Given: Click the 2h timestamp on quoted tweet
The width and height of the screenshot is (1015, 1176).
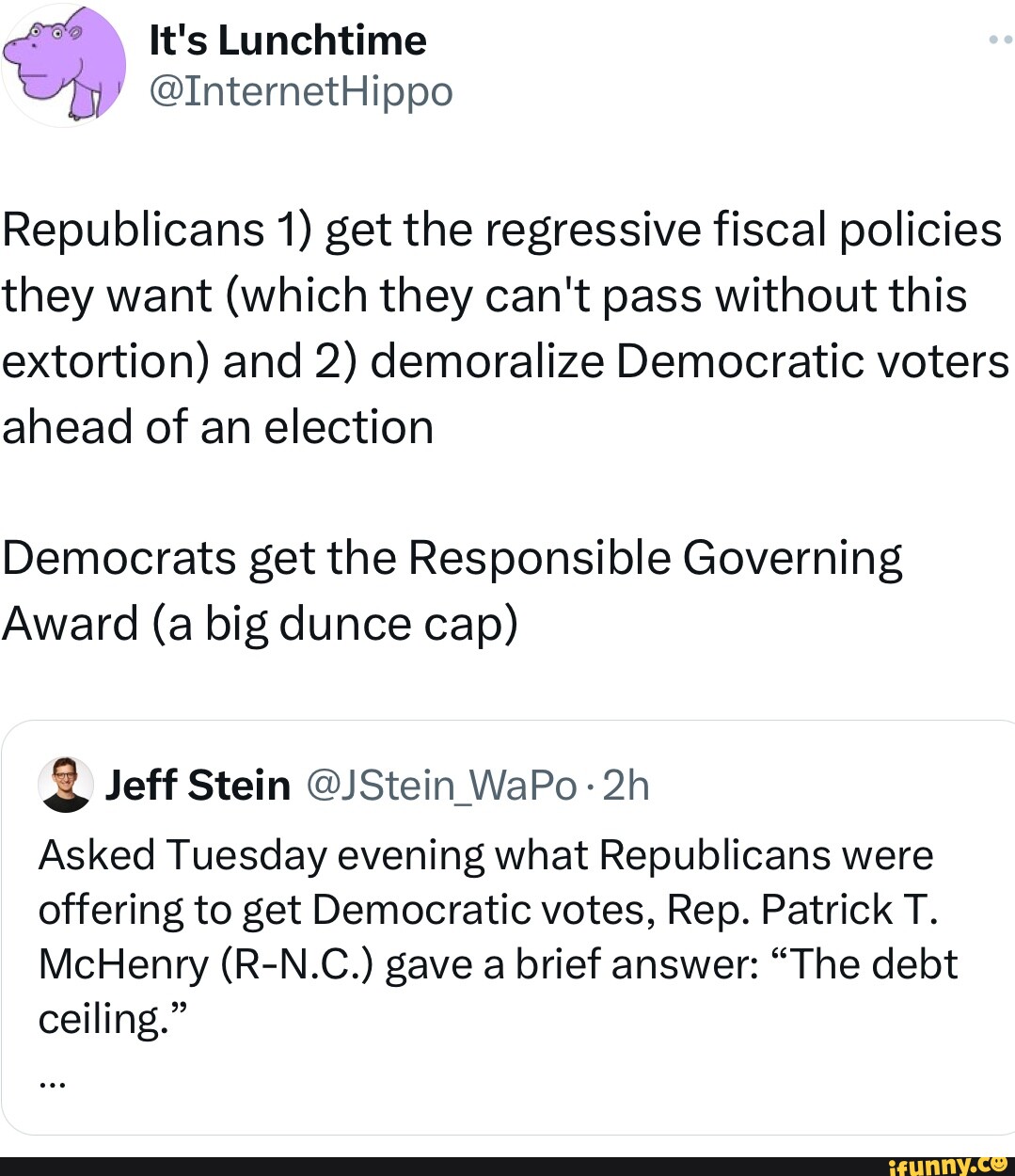Looking at the screenshot, I should pos(626,785).
